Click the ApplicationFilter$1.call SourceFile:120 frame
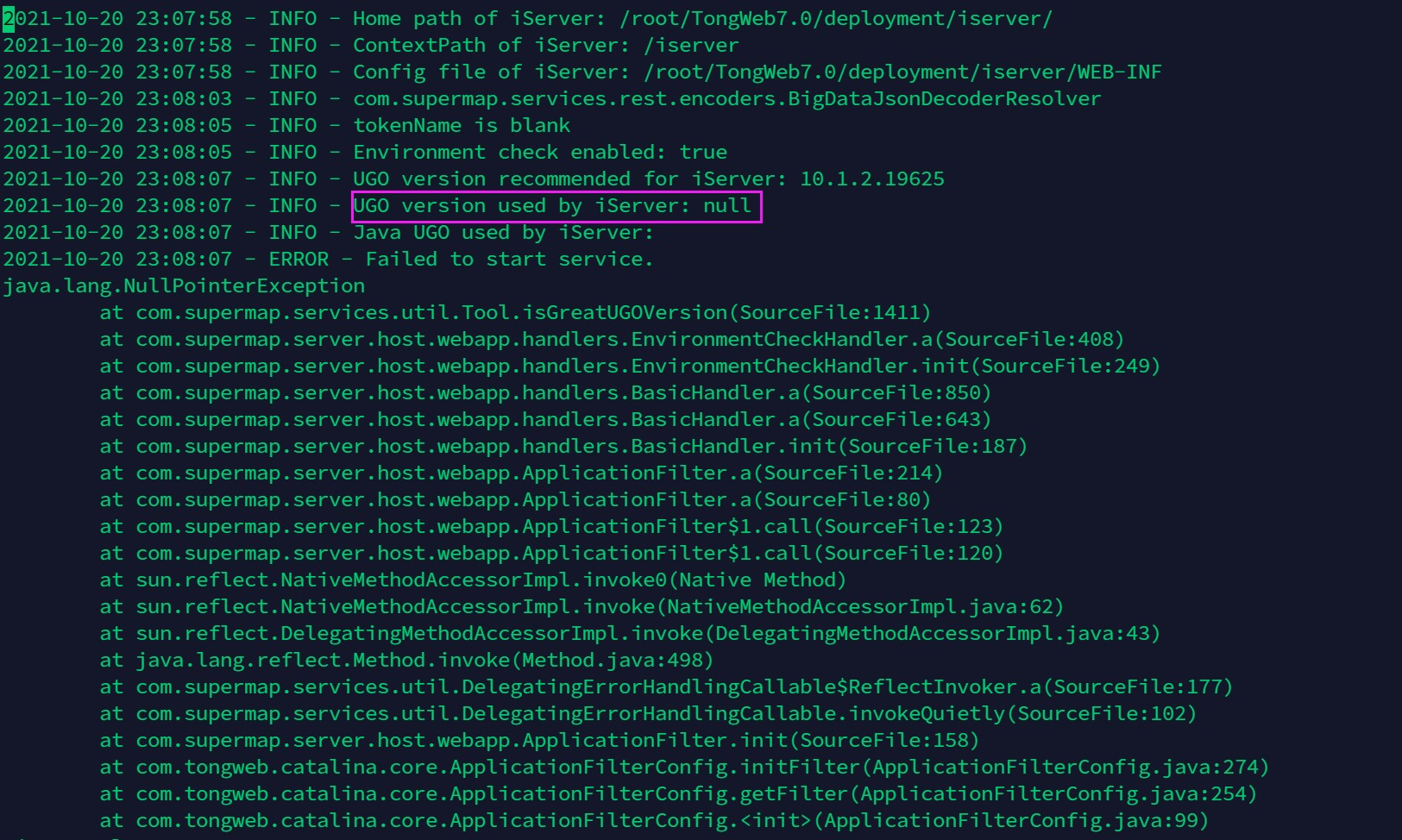 pyautogui.click(x=551, y=553)
